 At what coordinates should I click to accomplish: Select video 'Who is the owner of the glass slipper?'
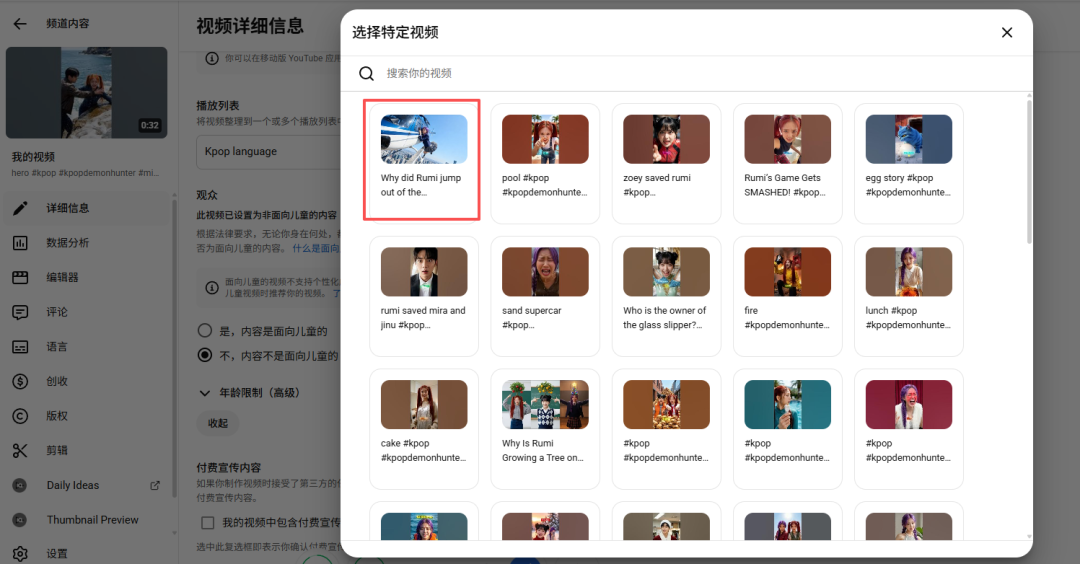666,296
